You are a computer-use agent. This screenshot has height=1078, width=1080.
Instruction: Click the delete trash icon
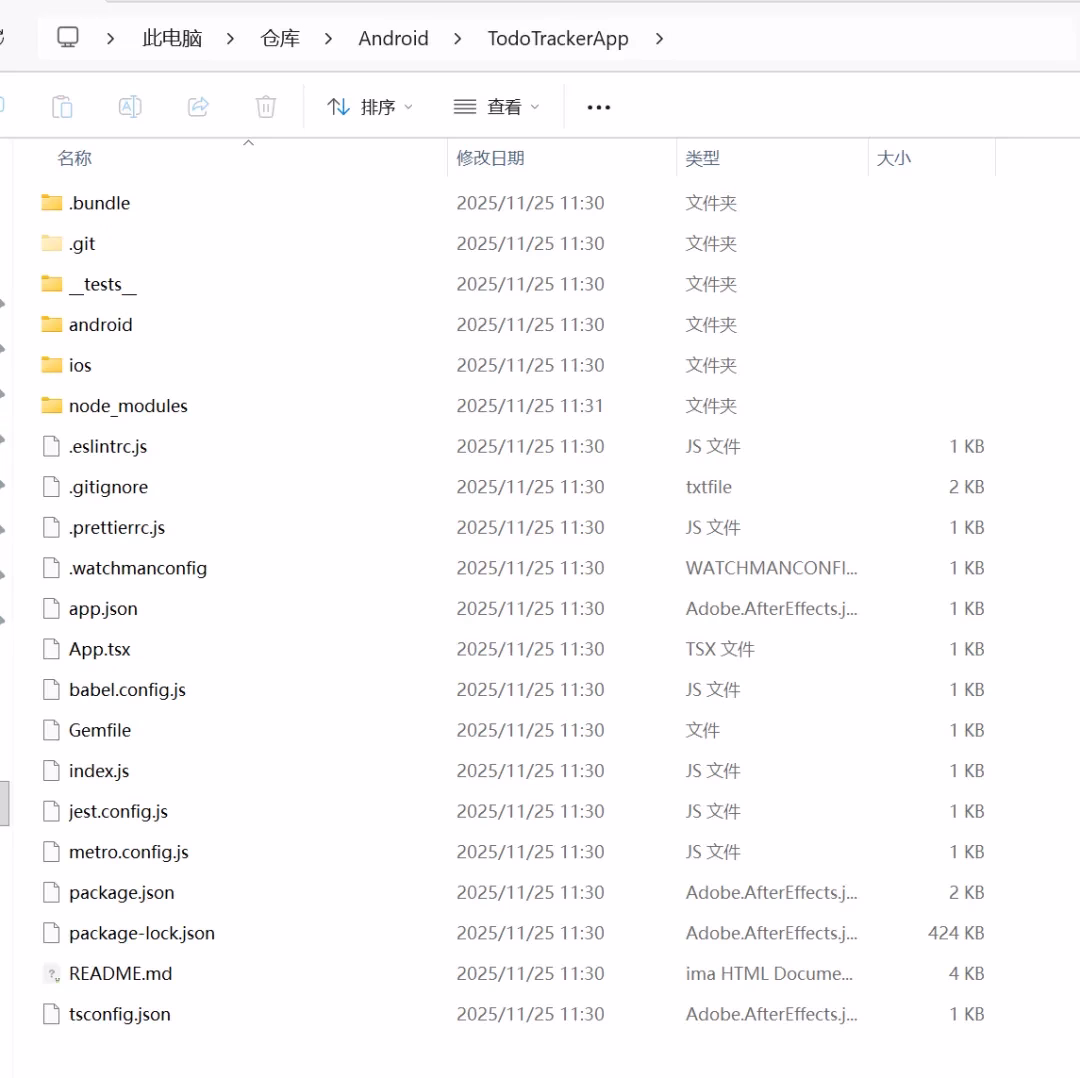(265, 107)
